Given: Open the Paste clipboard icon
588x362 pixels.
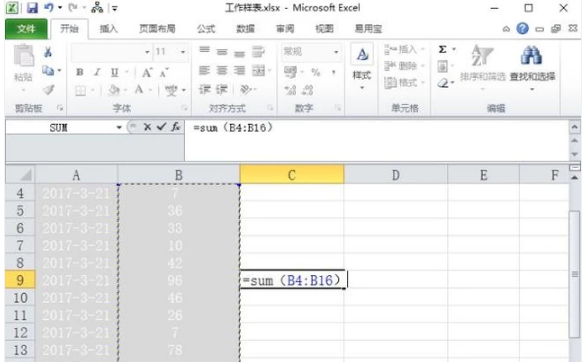Looking at the screenshot, I should pyautogui.click(x=23, y=56).
